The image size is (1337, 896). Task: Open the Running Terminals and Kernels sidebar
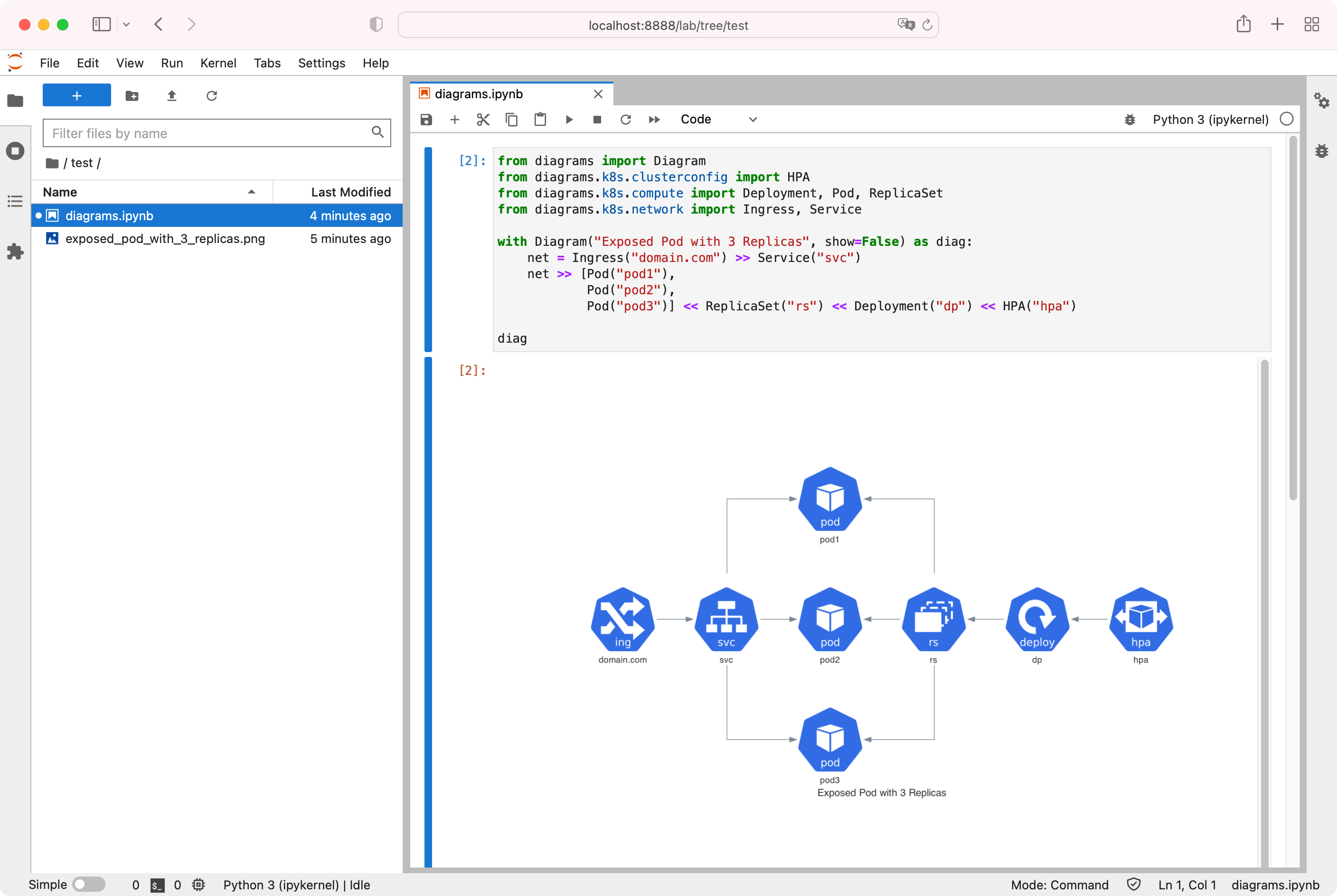coord(16,151)
